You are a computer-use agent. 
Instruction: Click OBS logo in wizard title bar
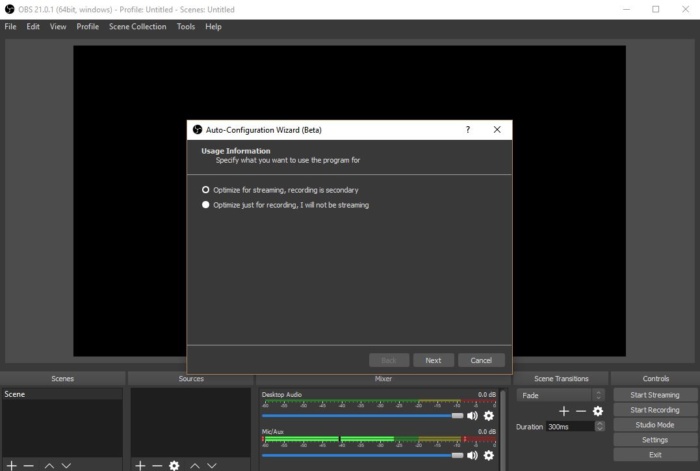[197, 130]
